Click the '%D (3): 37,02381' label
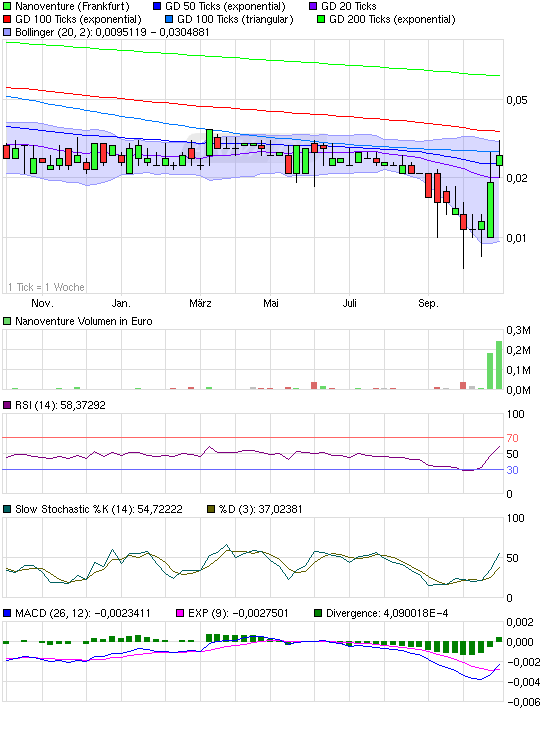545x736 pixels. pyautogui.click(x=261, y=509)
